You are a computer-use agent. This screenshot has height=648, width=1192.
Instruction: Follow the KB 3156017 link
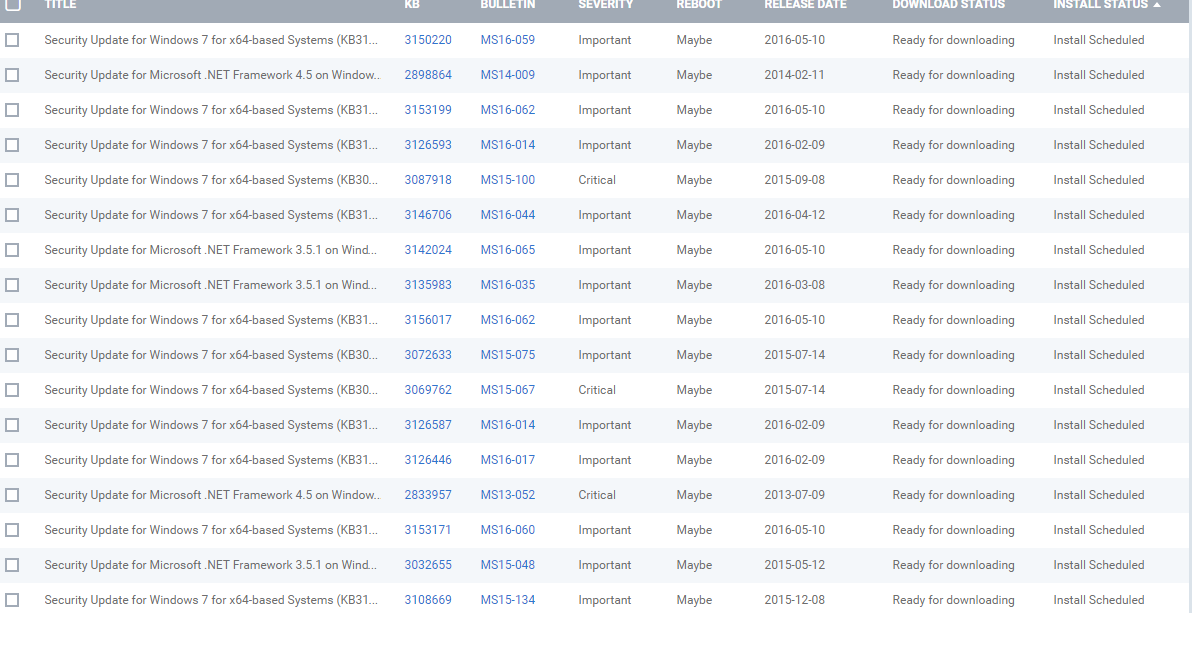[428, 320]
